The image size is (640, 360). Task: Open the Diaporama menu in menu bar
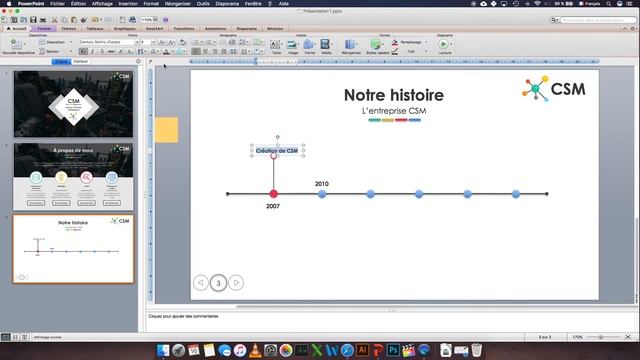227,4
